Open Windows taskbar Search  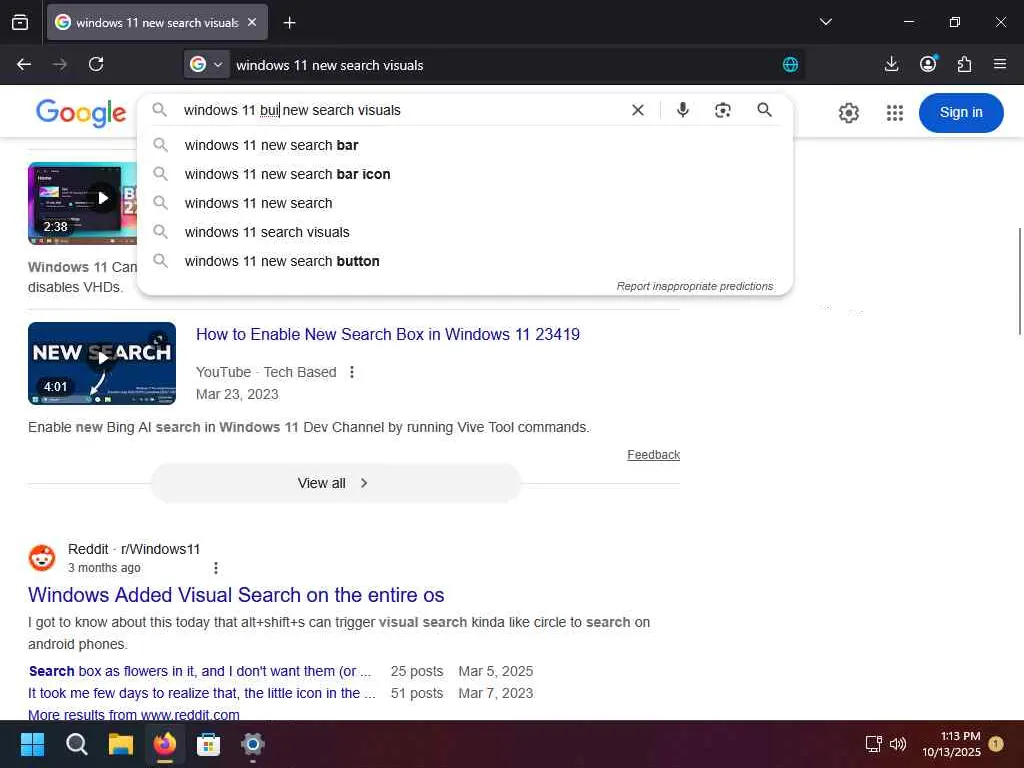(76, 744)
